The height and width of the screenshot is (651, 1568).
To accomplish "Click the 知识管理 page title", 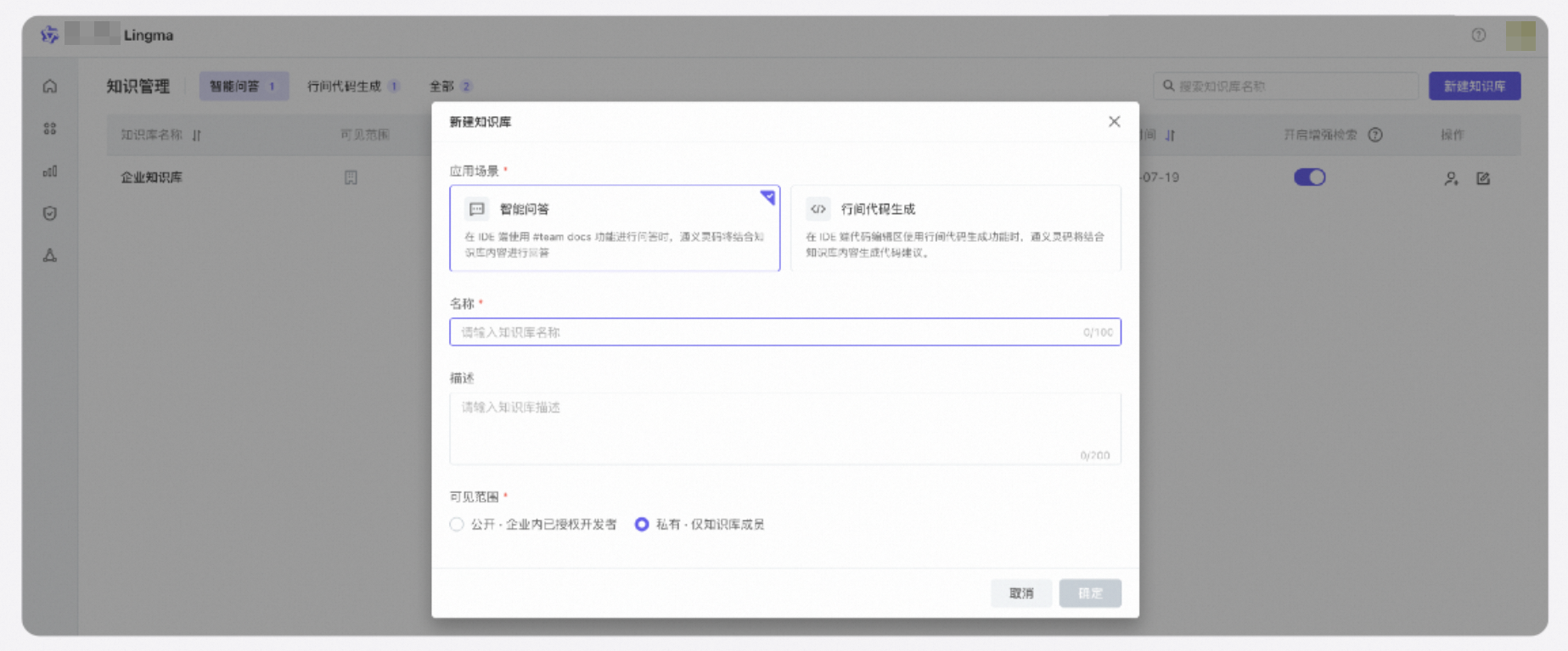I will 138,86.
